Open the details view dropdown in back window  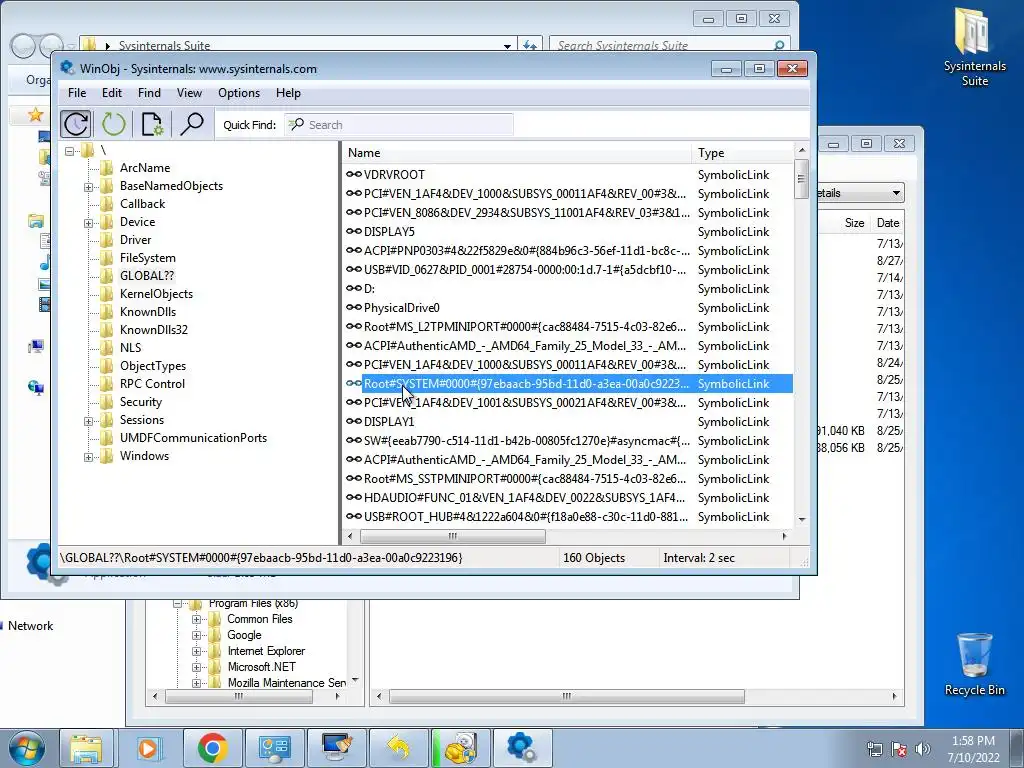(x=896, y=193)
